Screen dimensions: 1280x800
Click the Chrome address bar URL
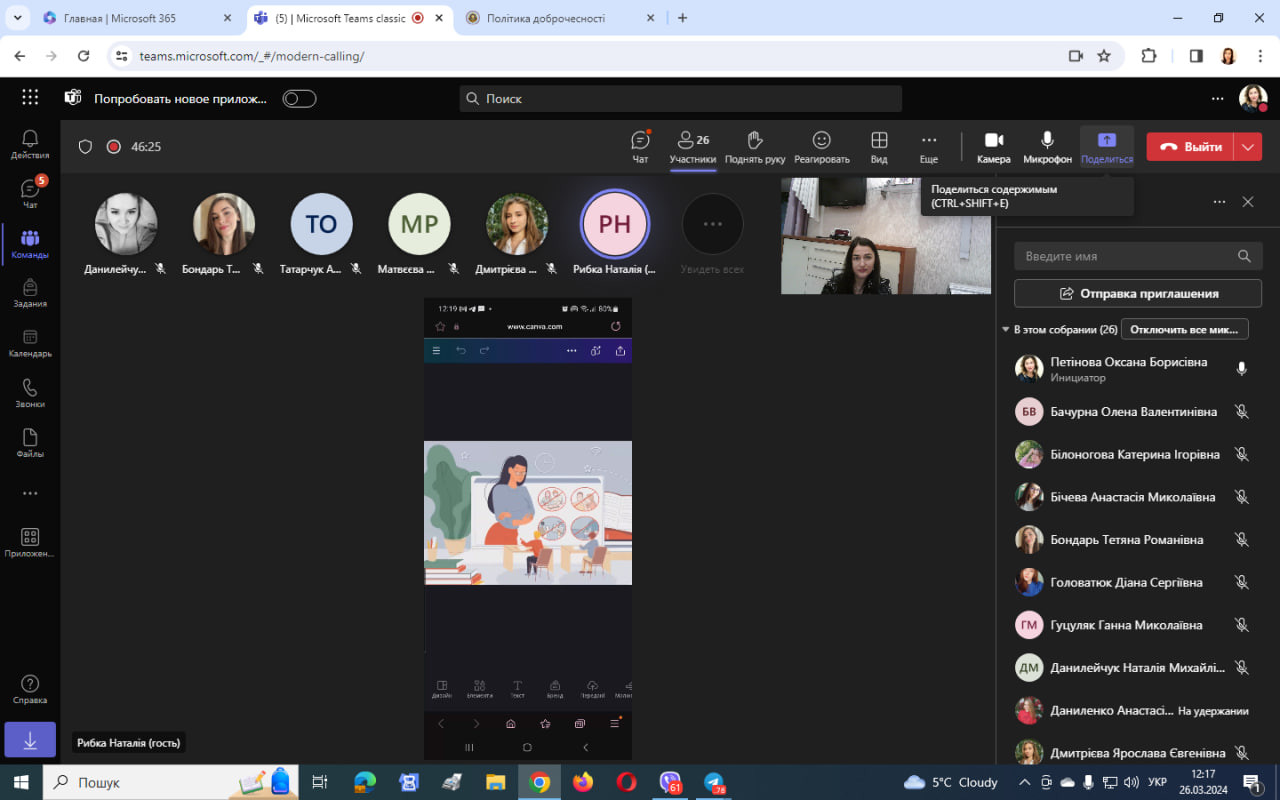coord(252,56)
